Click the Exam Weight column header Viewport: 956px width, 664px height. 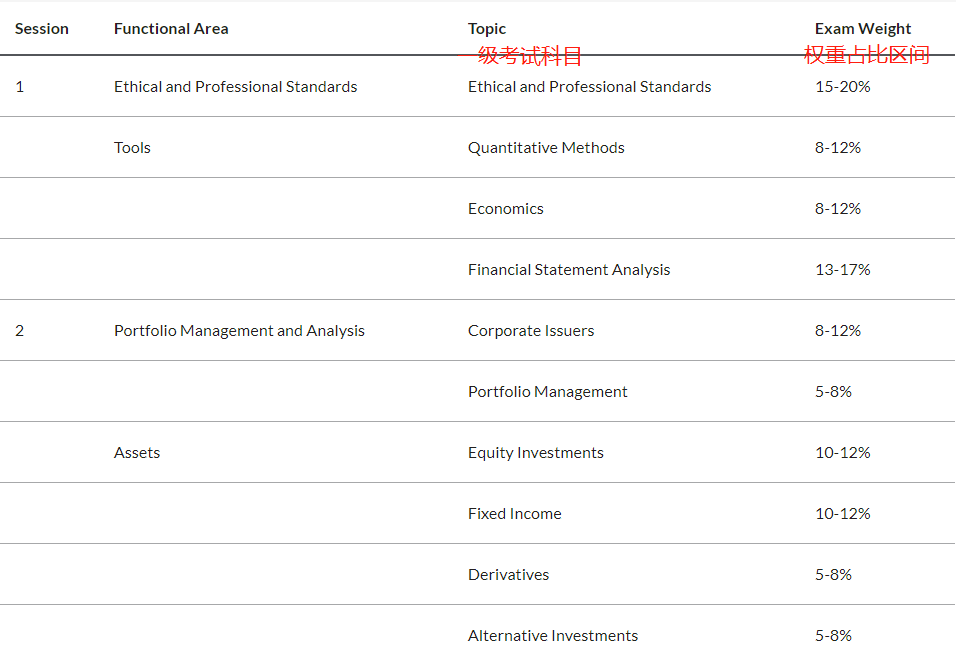click(863, 29)
